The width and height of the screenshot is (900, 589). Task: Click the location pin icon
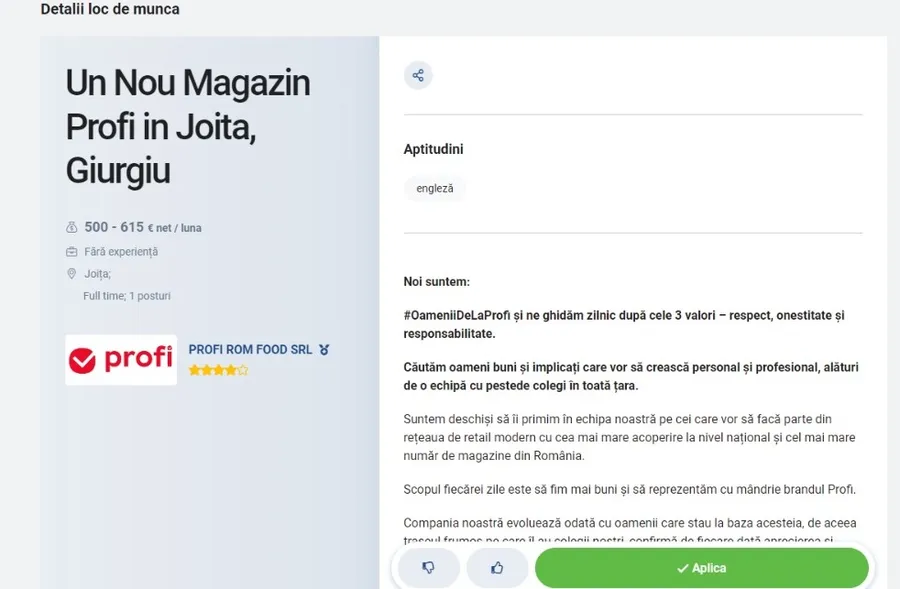click(x=72, y=274)
